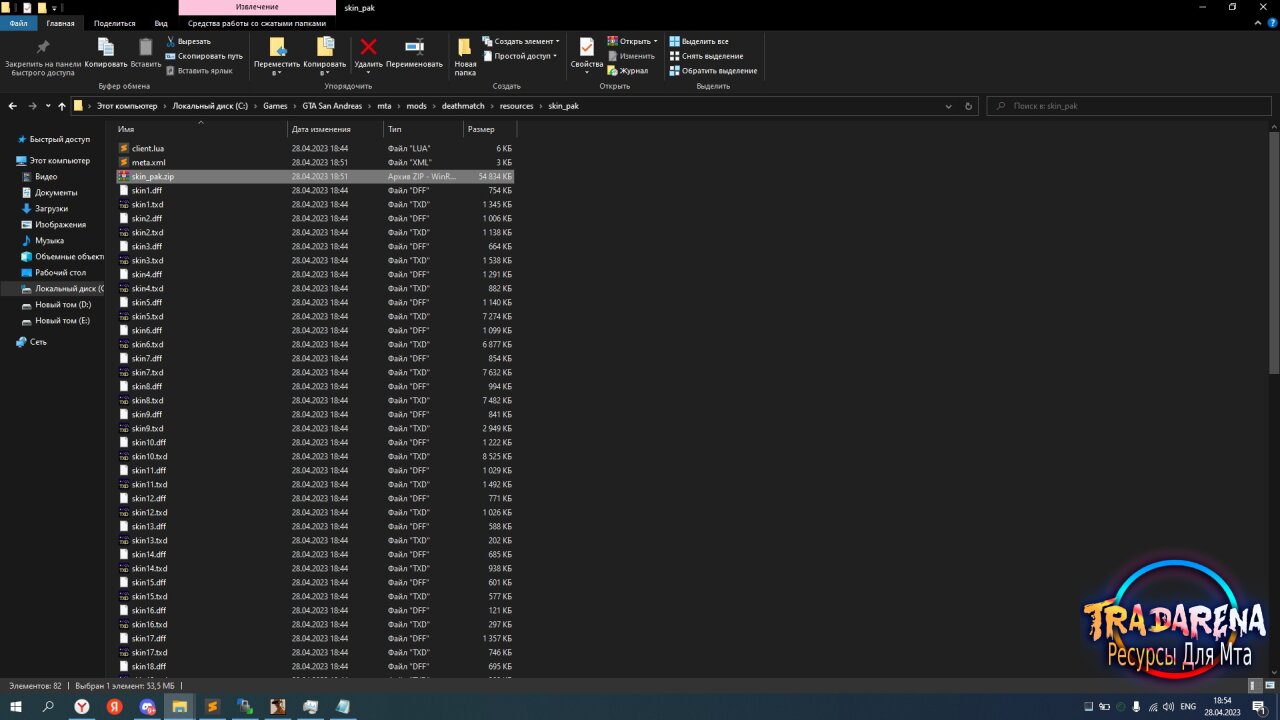Select Вставить ярлык option

tap(199, 70)
